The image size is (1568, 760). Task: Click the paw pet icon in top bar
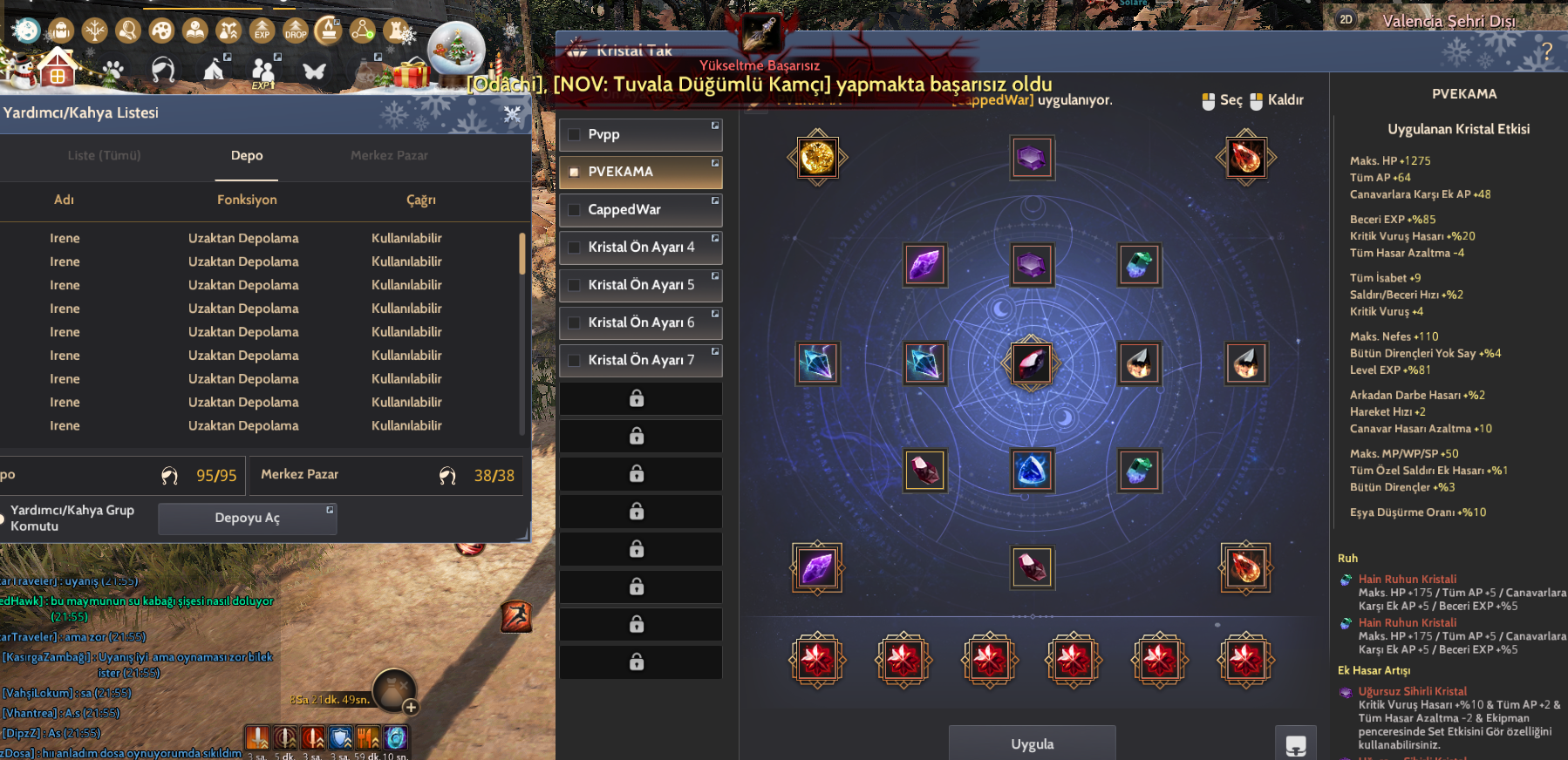pyautogui.click(x=112, y=70)
